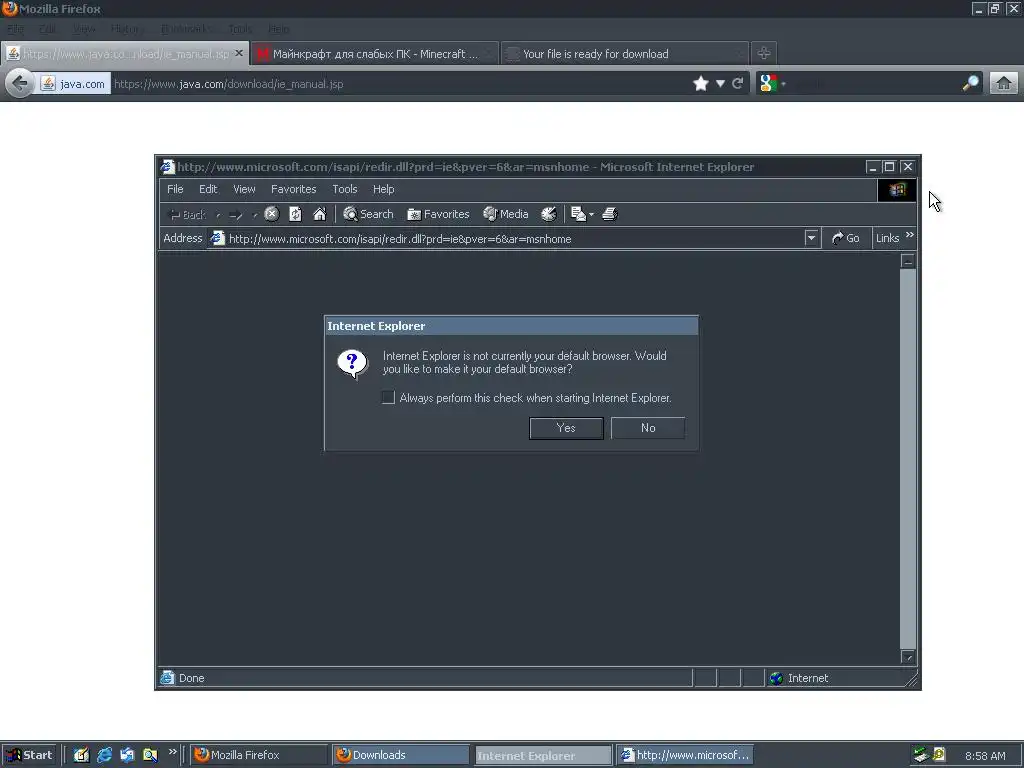This screenshot has width=1024, height=768.
Task: Open the IE View menu
Action: [x=244, y=189]
